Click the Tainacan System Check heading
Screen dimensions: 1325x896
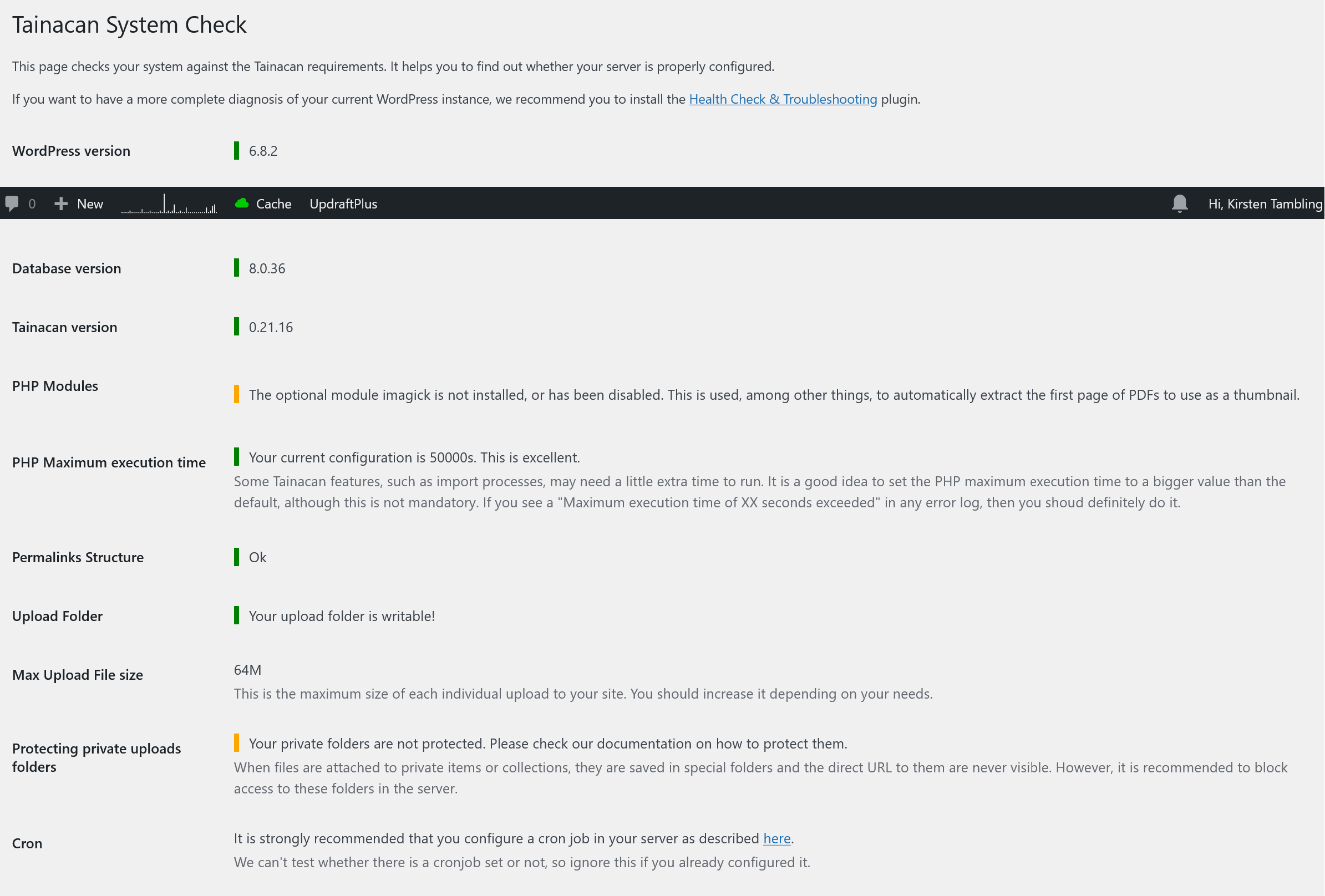click(x=129, y=25)
